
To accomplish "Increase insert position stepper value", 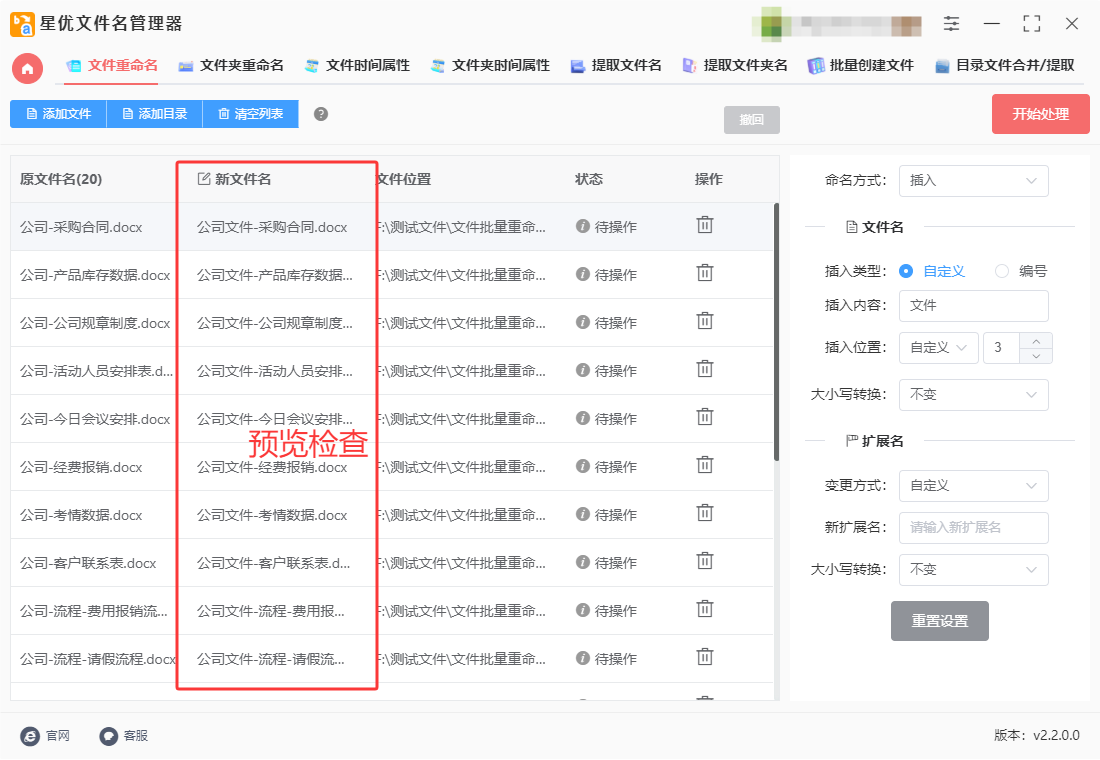I will pos(1036,341).
